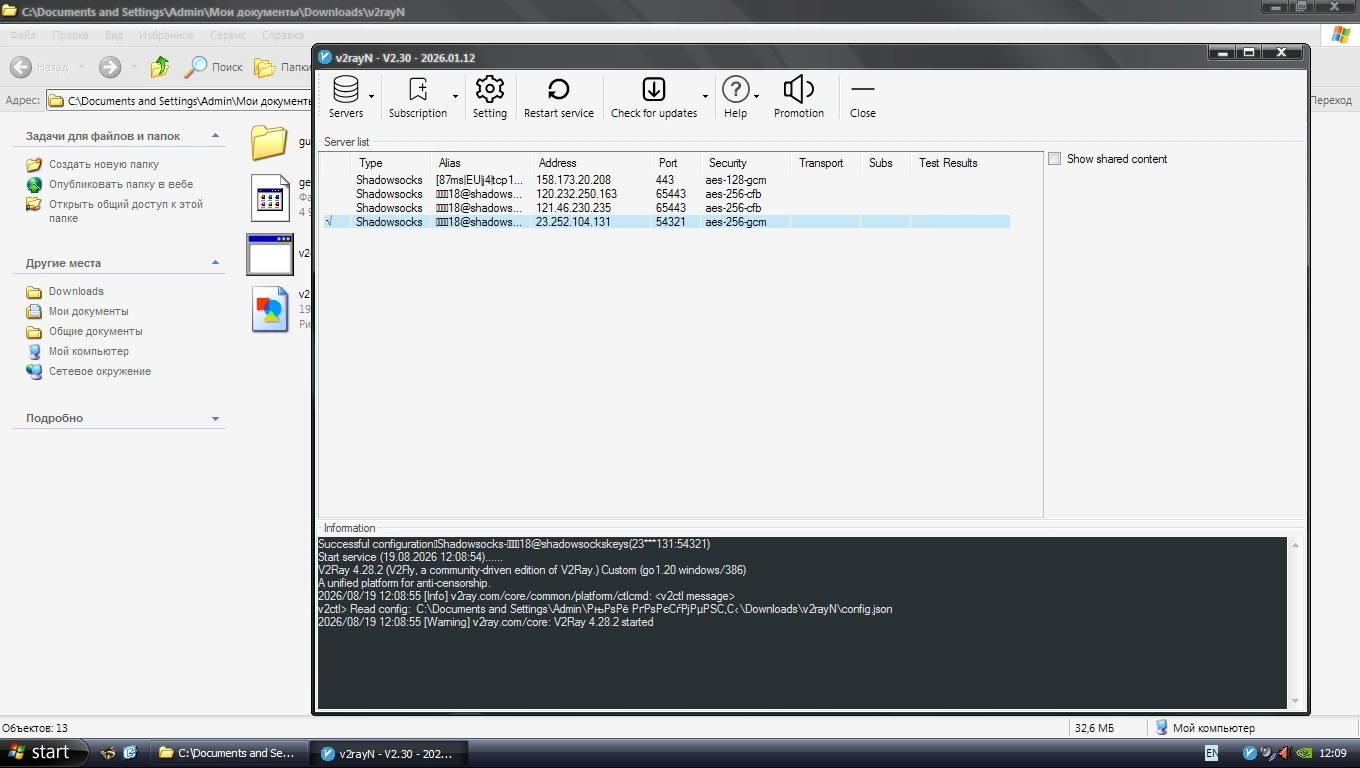Open Downloads in Другие места
The width and height of the screenshot is (1360, 768).
pos(76,291)
